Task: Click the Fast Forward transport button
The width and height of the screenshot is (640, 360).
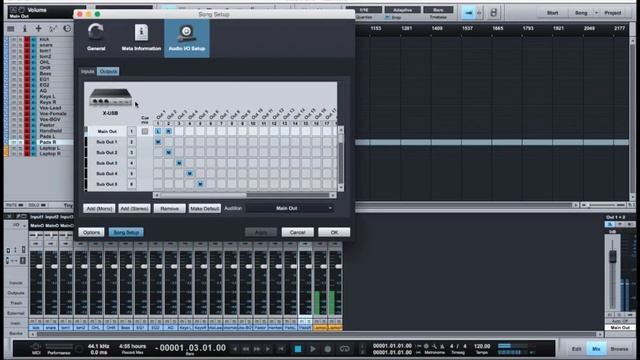Action: [257, 349]
